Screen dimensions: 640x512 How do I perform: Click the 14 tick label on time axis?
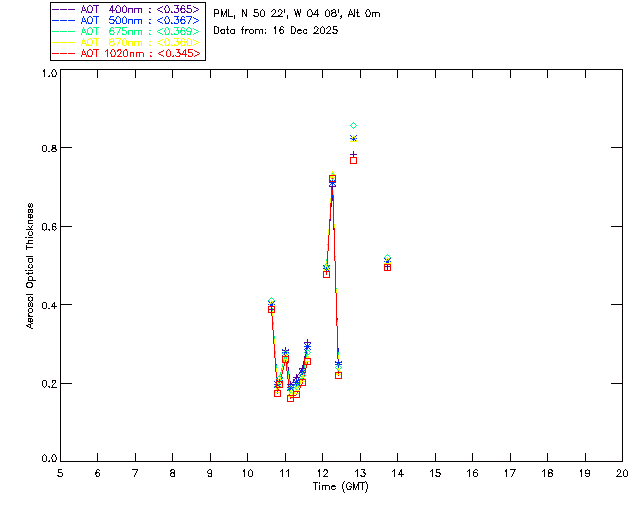pyautogui.click(x=398, y=473)
